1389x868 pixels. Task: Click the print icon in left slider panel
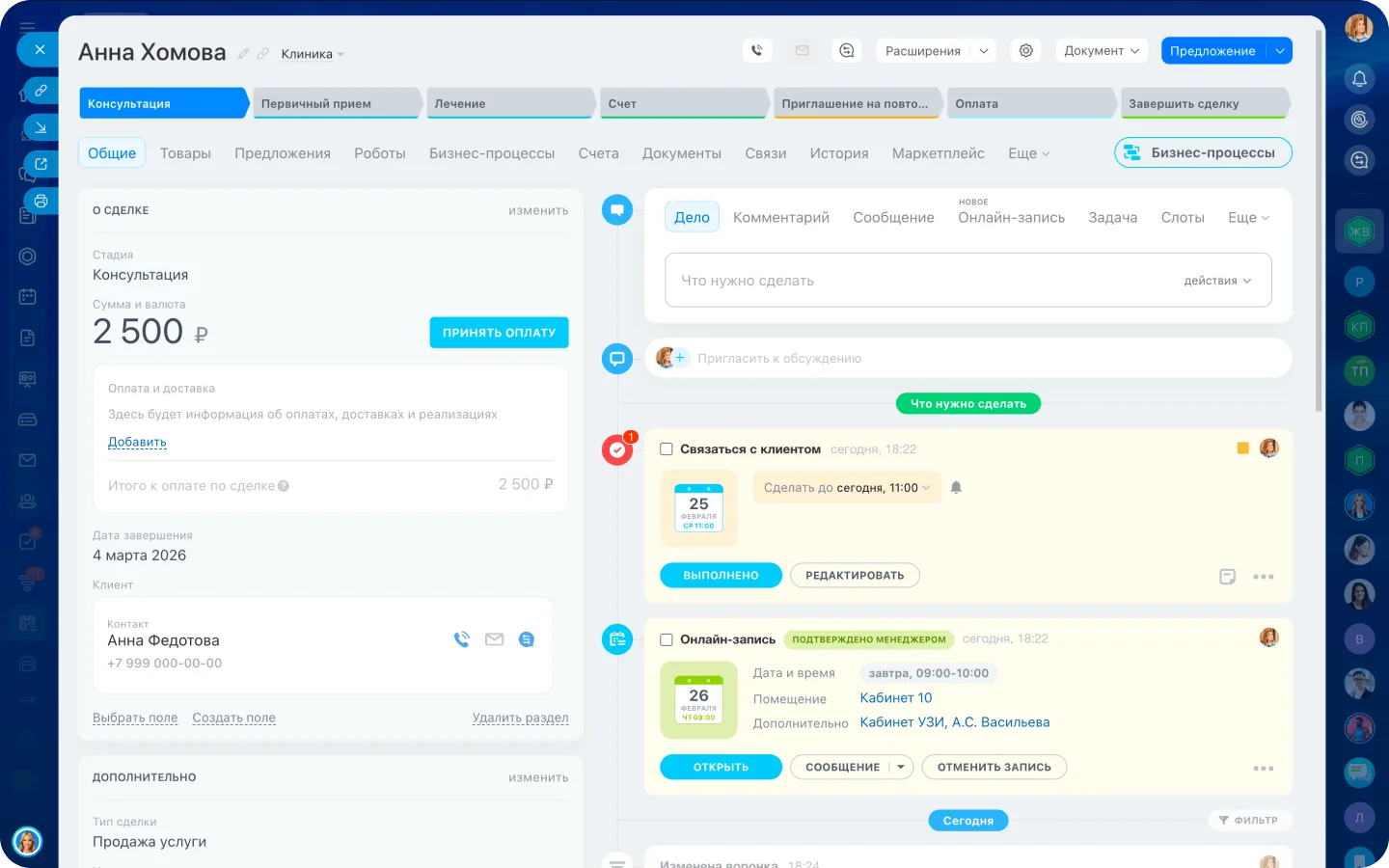point(41,202)
